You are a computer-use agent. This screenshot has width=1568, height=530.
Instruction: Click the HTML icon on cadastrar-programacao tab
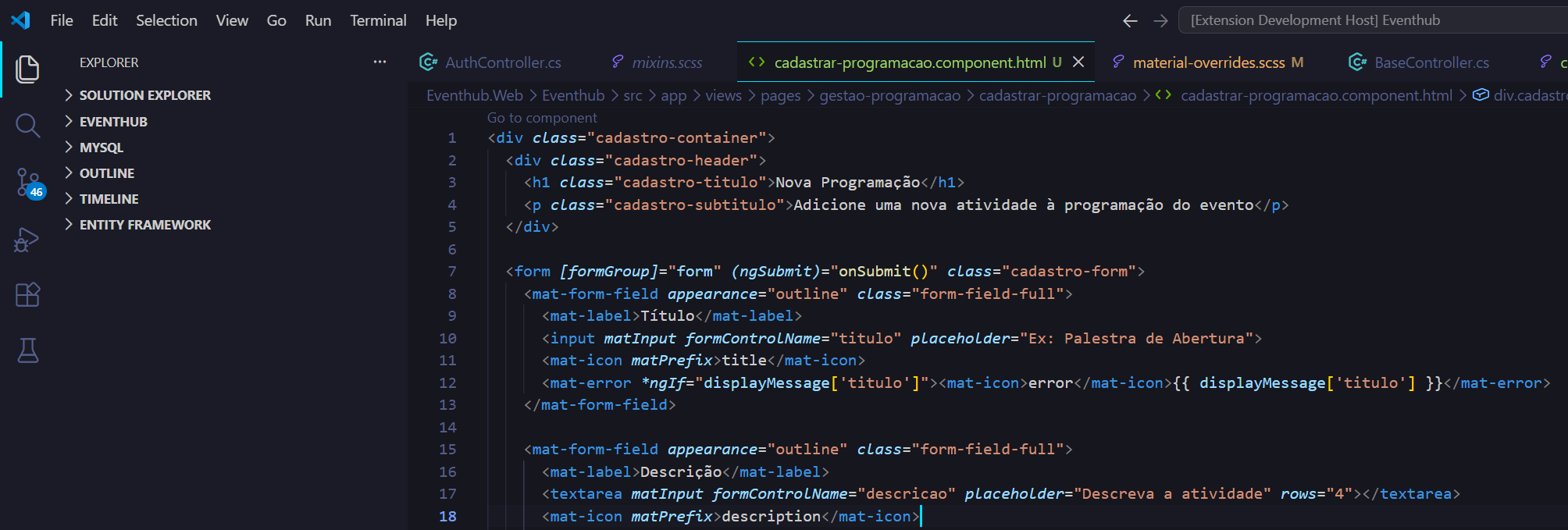pos(757,62)
